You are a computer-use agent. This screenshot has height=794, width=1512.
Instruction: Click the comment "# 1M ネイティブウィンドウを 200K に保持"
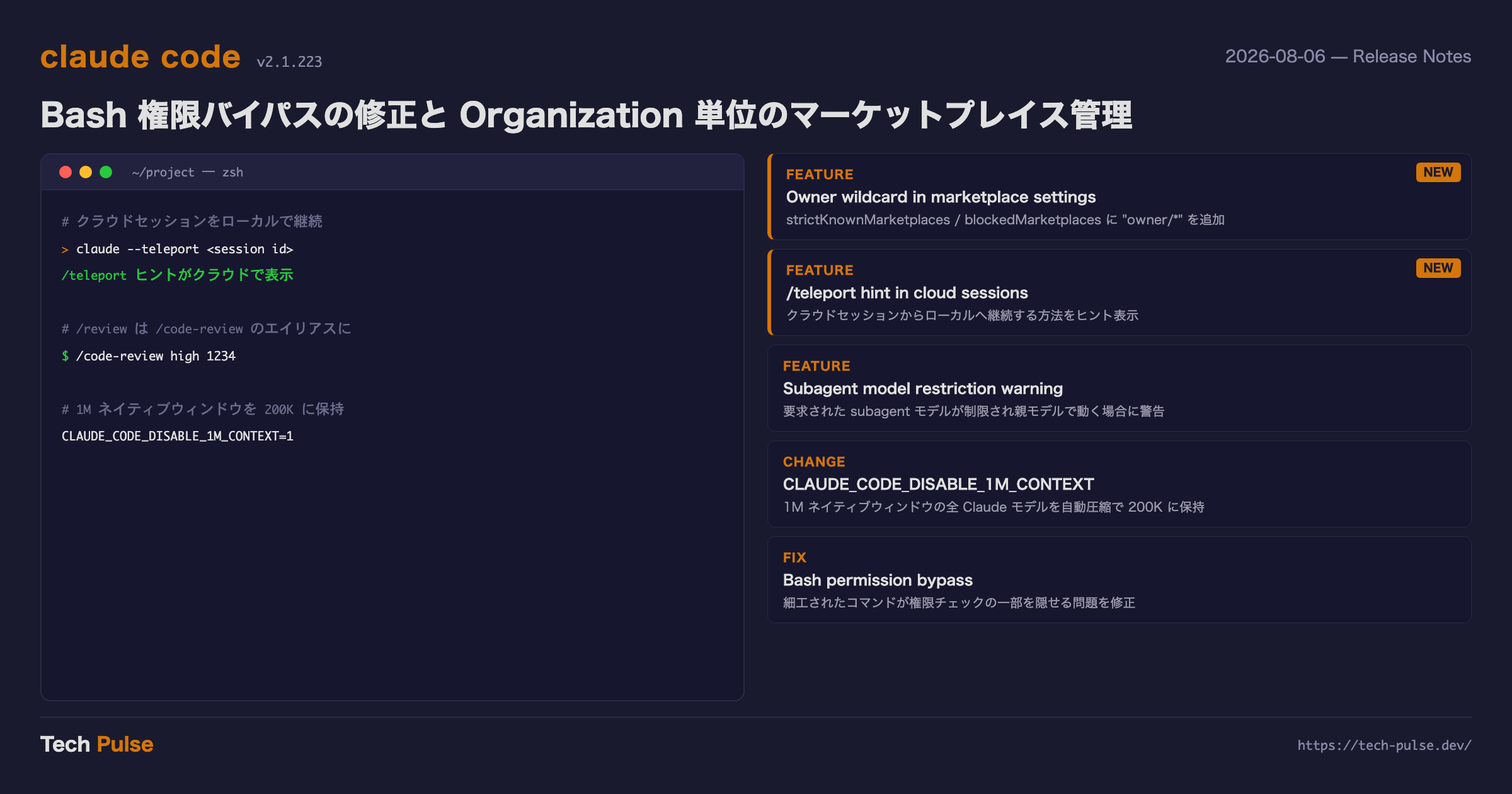pyautogui.click(x=203, y=410)
